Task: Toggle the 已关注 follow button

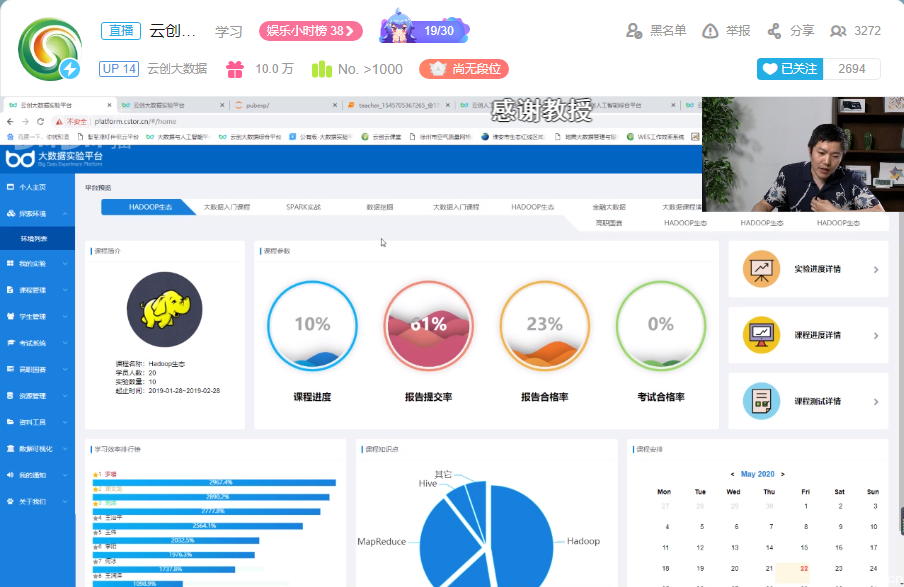Action: [790, 69]
